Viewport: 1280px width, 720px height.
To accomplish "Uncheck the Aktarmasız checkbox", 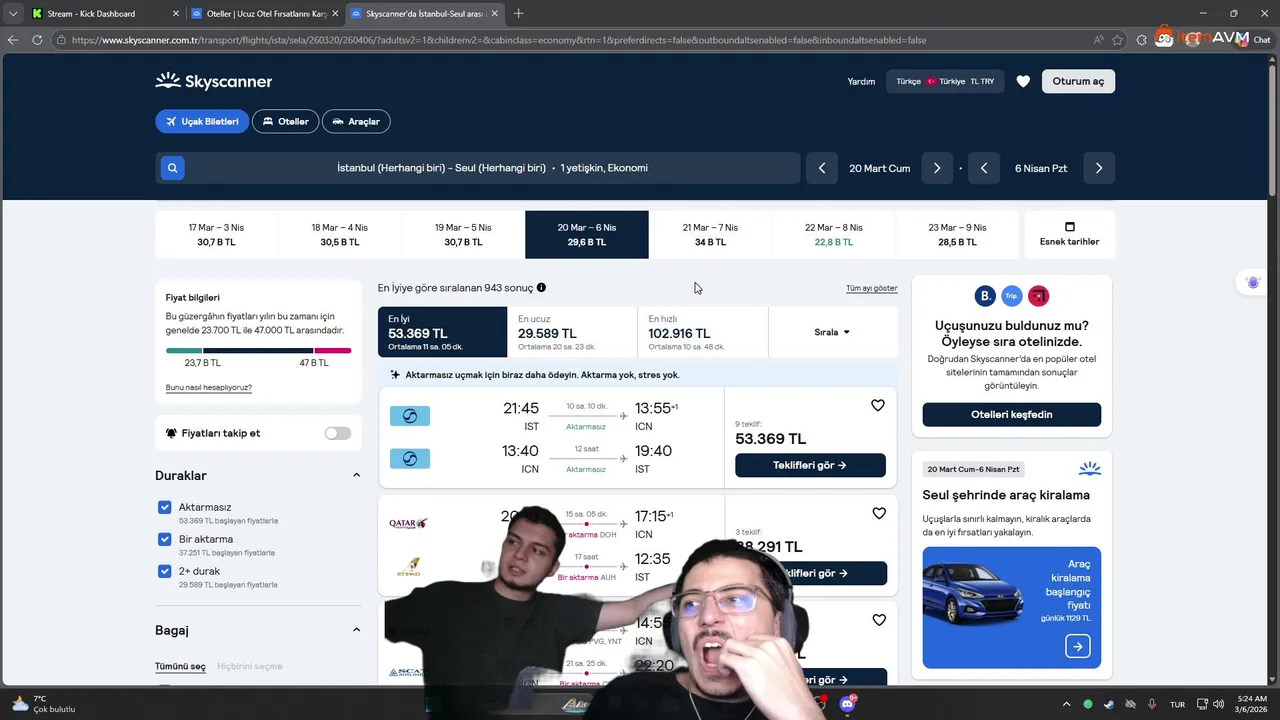I will click(x=165, y=507).
